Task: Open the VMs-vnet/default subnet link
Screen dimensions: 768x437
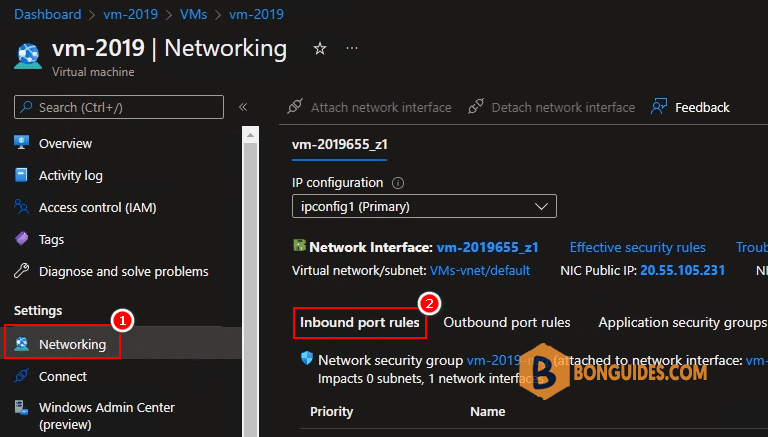Action: coord(480,270)
